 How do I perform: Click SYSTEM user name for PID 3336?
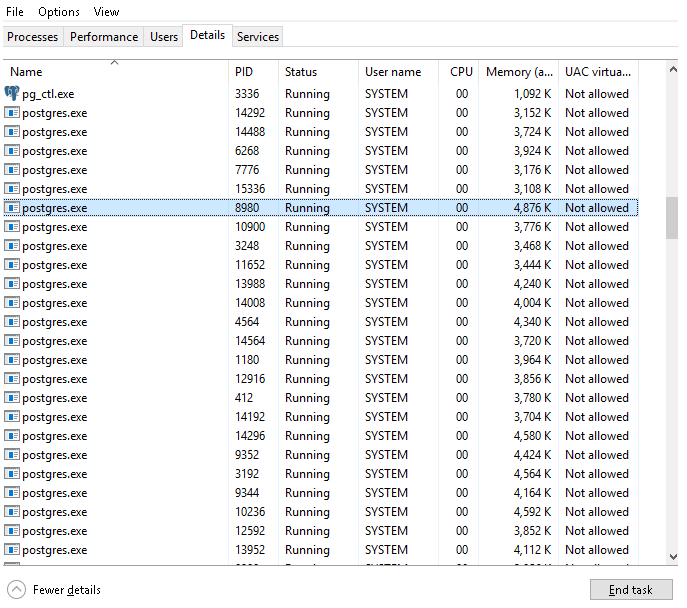coord(386,94)
